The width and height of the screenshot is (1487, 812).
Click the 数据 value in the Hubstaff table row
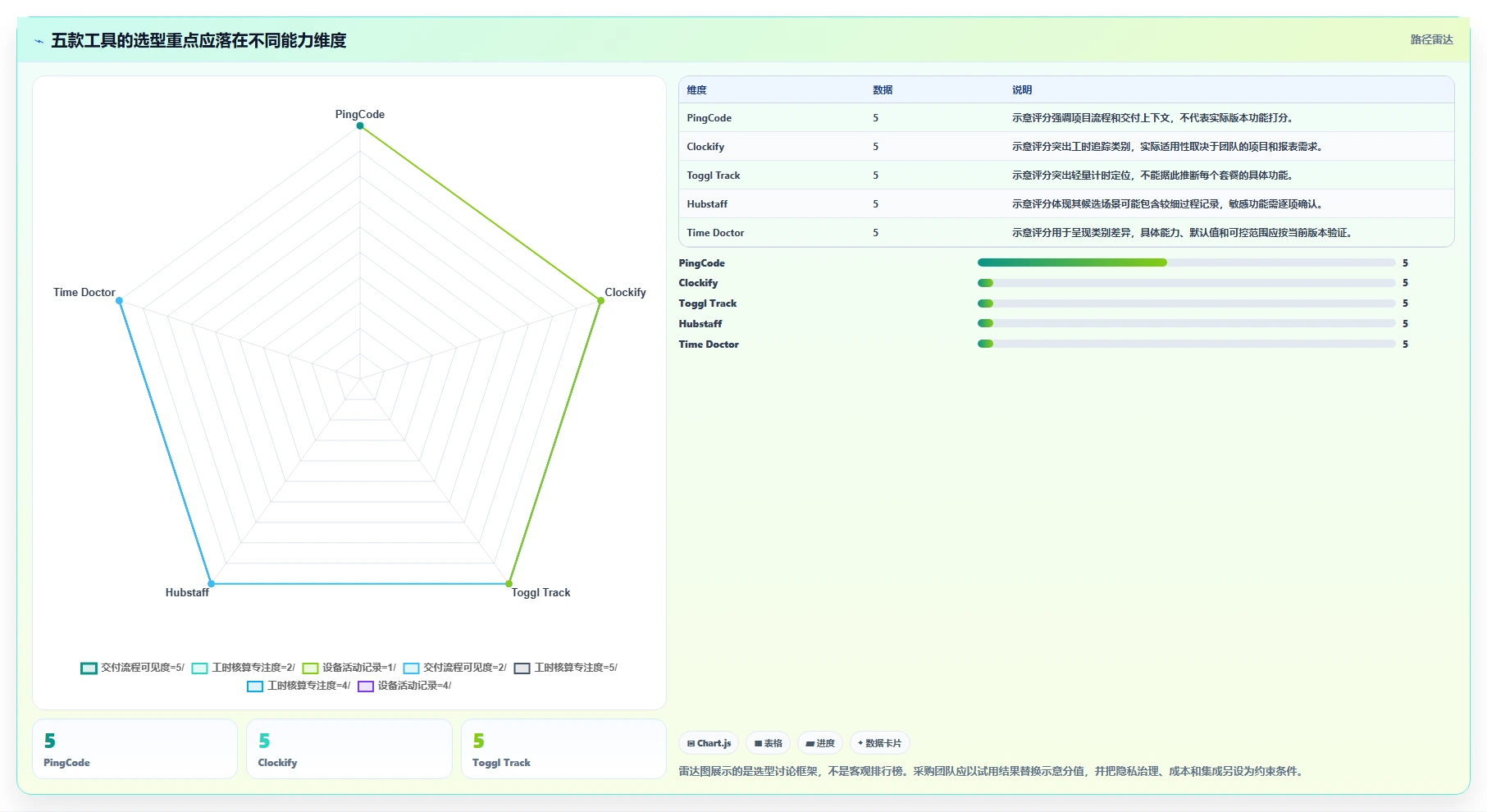click(x=876, y=204)
